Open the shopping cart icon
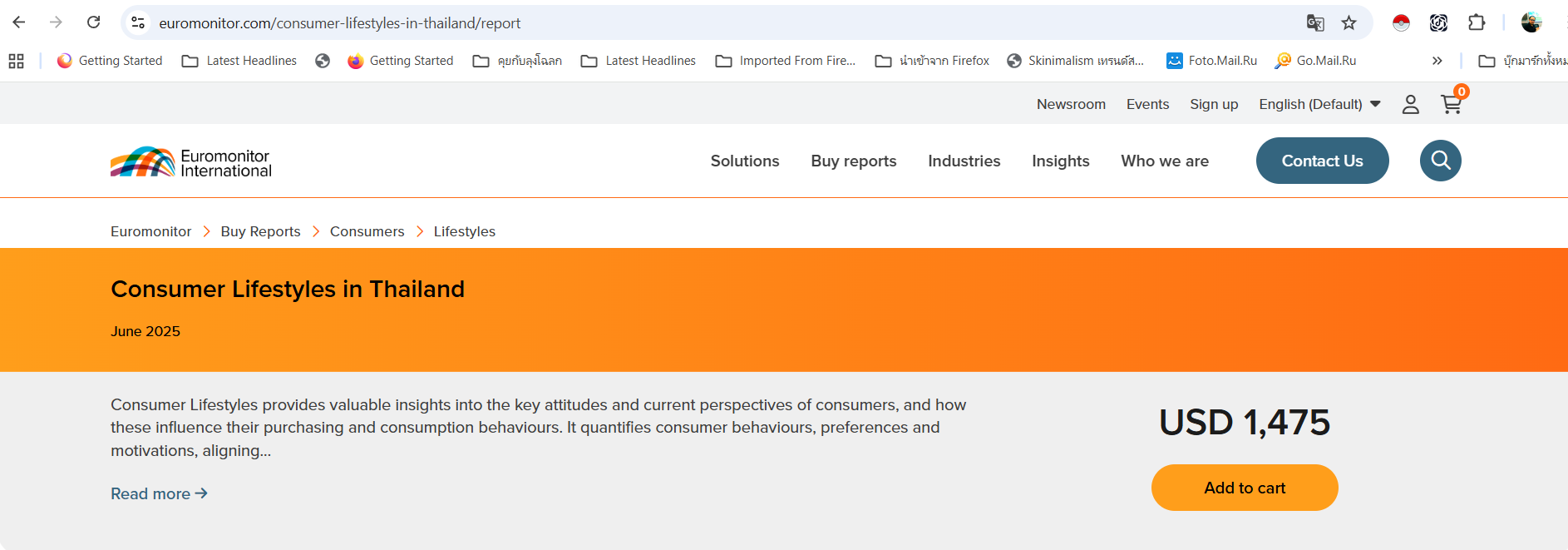Viewport: 1568px width, 550px height. (1452, 104)
